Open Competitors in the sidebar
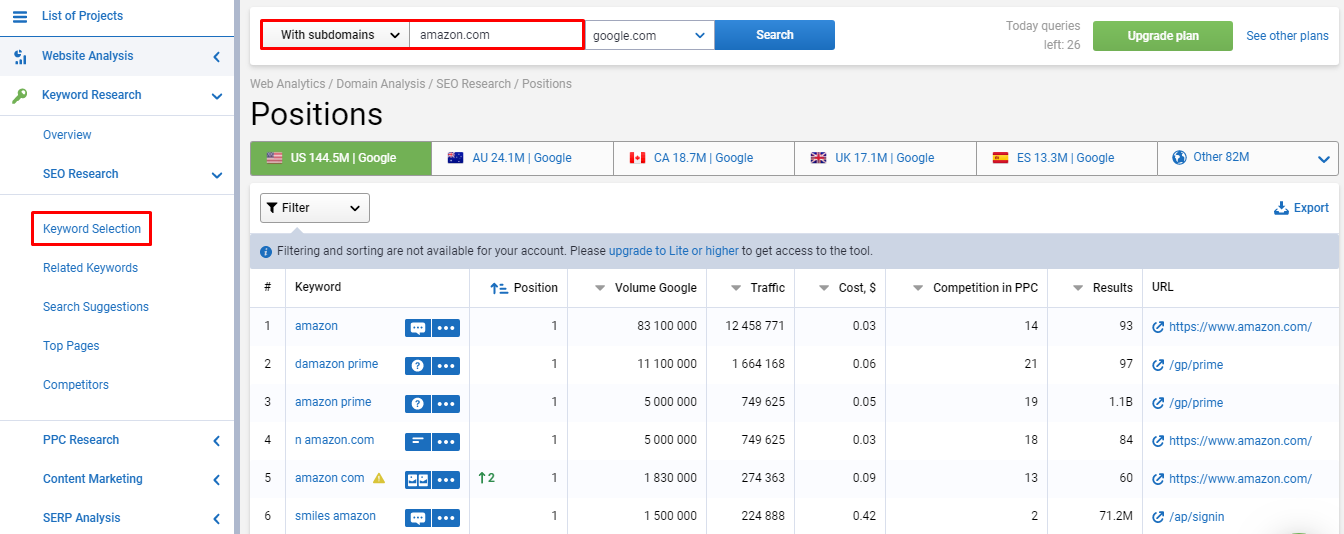The image size is (1344, 534). click(x=76, y=385)
